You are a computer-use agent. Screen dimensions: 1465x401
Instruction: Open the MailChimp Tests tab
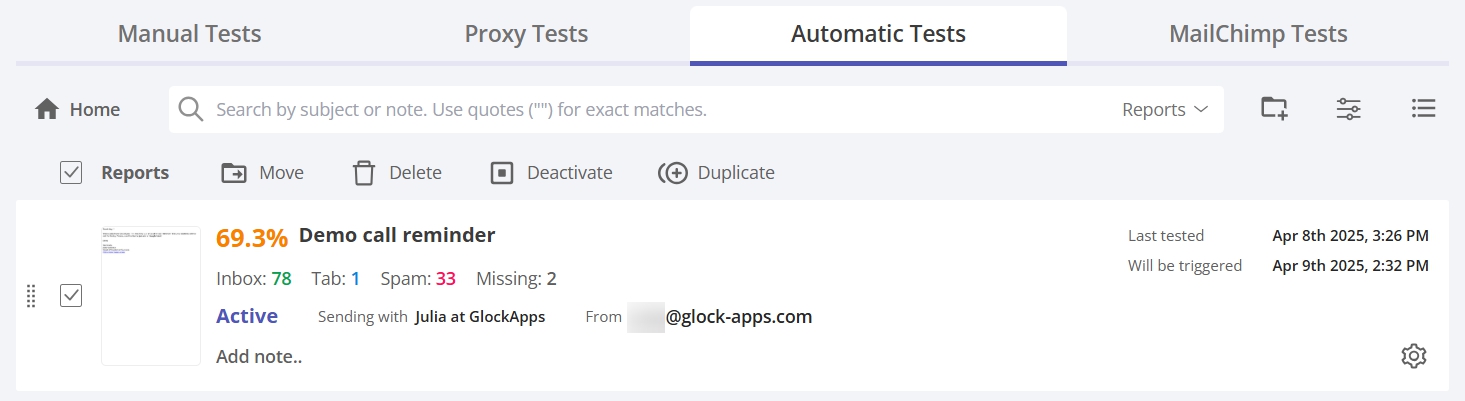[x=1258, y=34]
